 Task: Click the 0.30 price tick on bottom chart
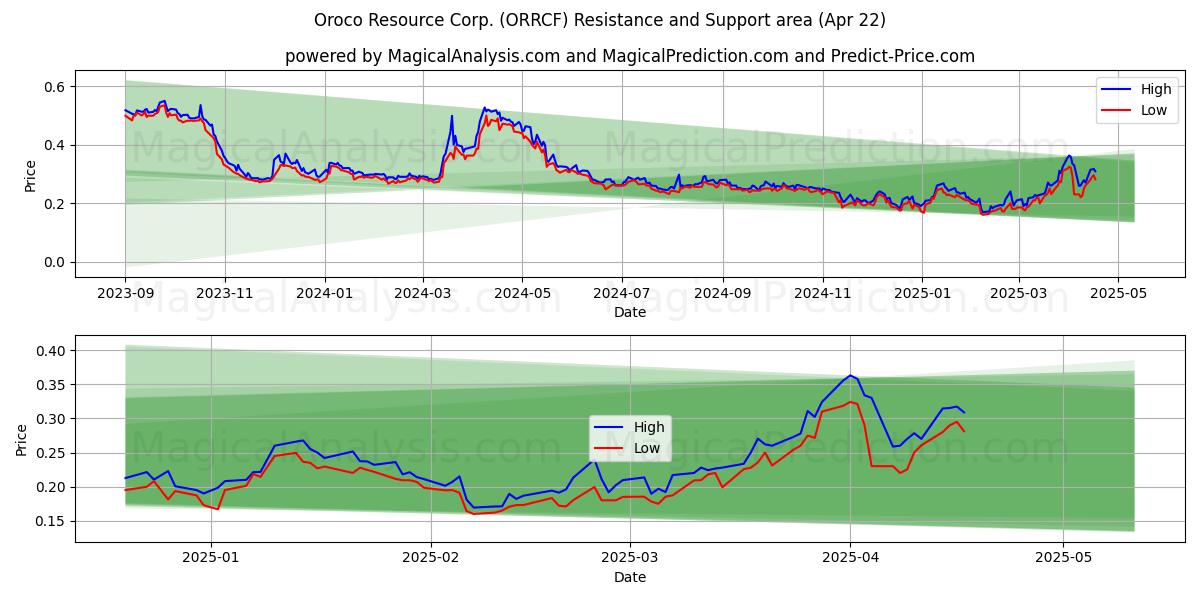(x=51, y=419)
